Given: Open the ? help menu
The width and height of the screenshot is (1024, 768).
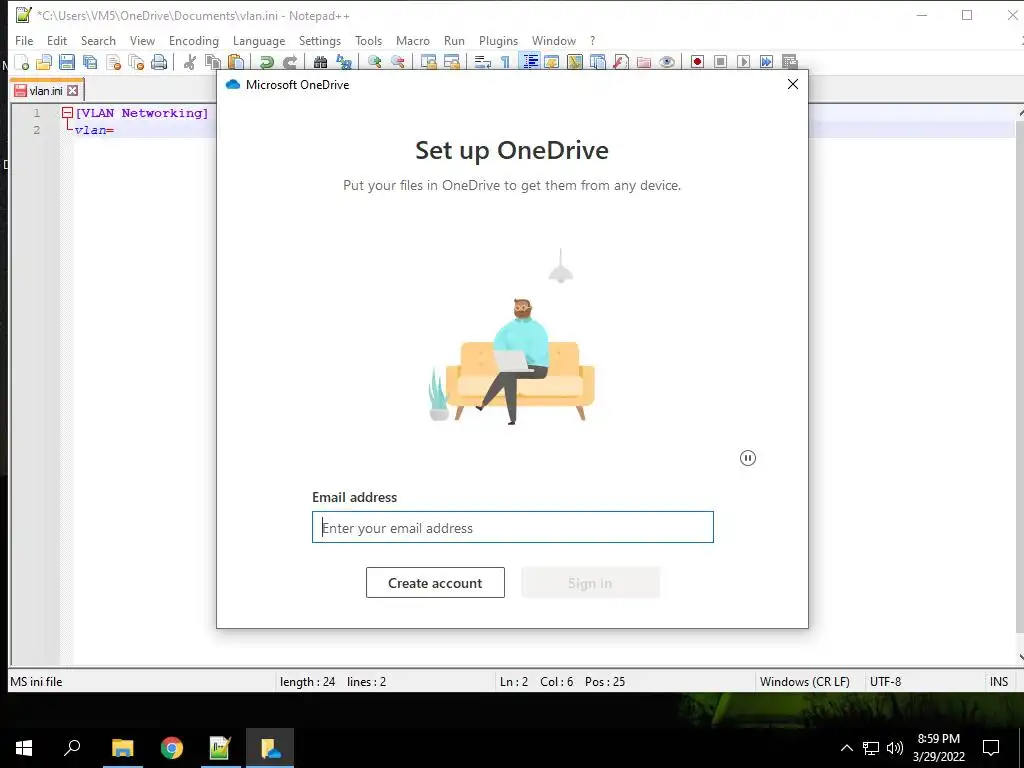Looking at the screenshot, I should click(x=592, y=40).
